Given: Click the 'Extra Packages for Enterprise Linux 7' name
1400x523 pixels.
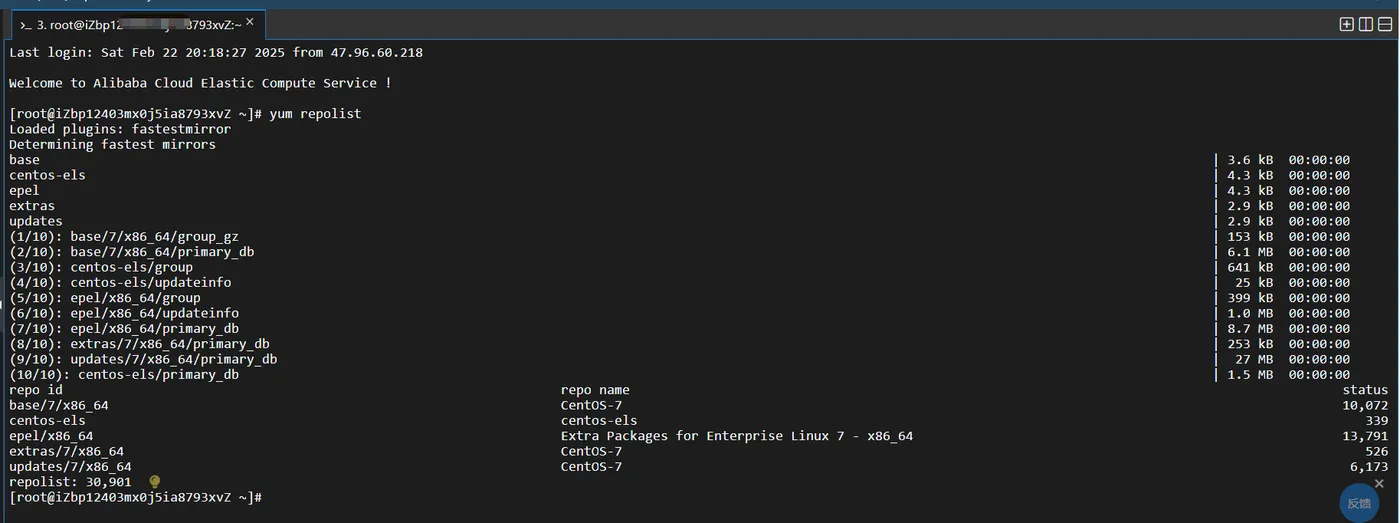Looking at the screenshot, I should [736, 436].
